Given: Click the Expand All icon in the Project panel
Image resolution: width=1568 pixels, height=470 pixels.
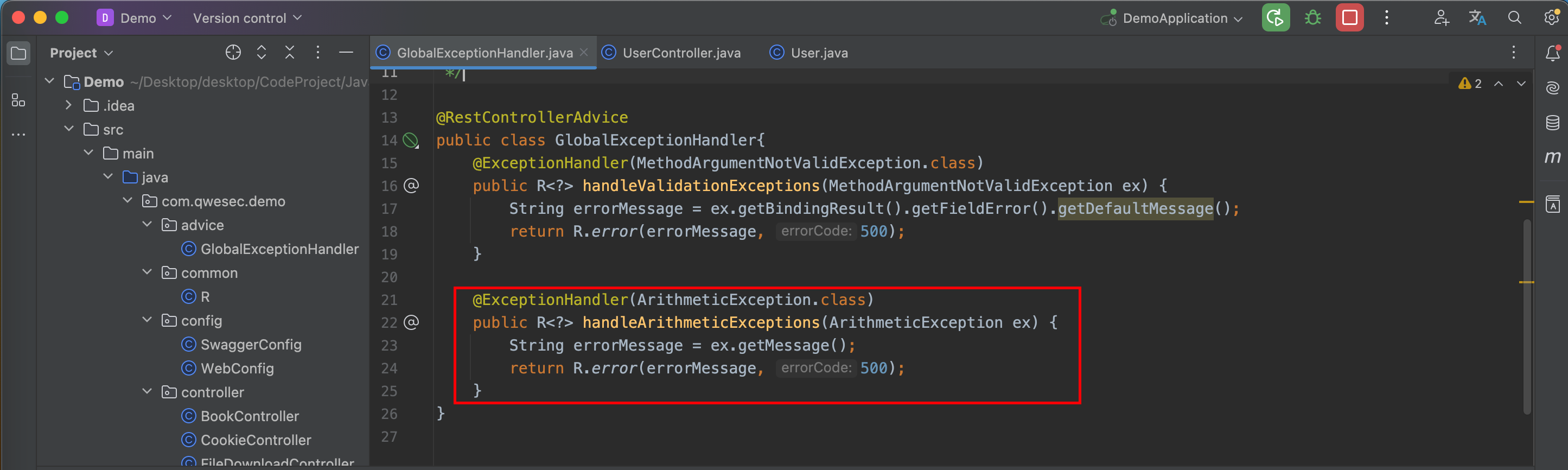Looking at the screenshot, I should point(261,53).
